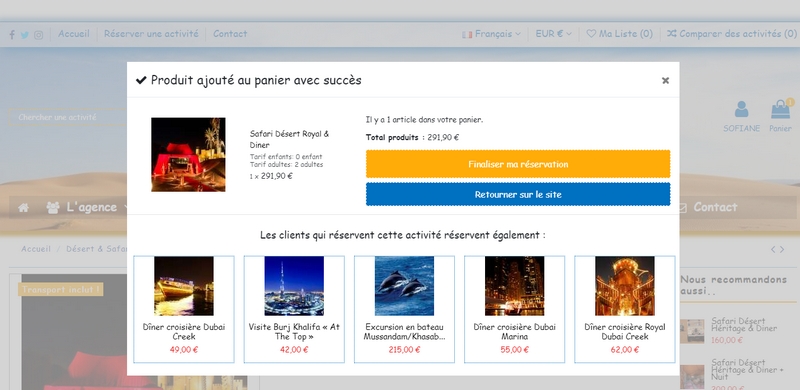Screen dimensions: 800x390
Task: Click the Chercher une activité search field
Action: (x=68, y=117)
